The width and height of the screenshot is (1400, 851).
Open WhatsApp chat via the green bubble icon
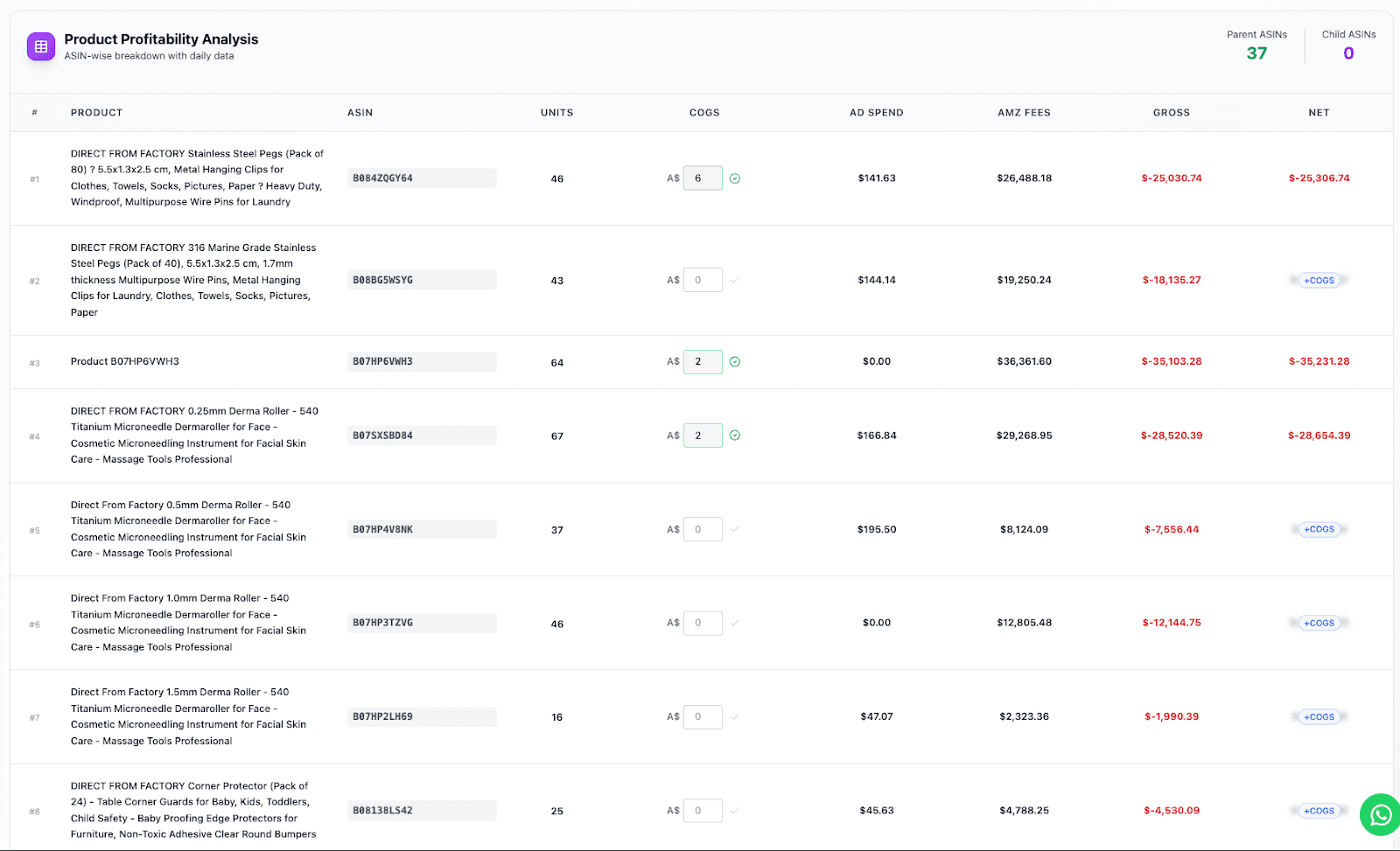(x=1379, y=814)
